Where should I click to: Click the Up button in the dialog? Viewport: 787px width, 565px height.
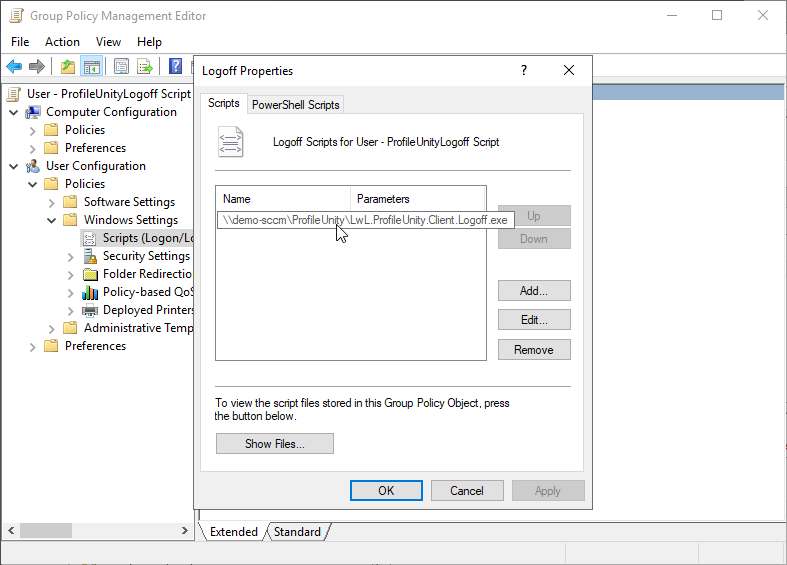click(534, 216)
